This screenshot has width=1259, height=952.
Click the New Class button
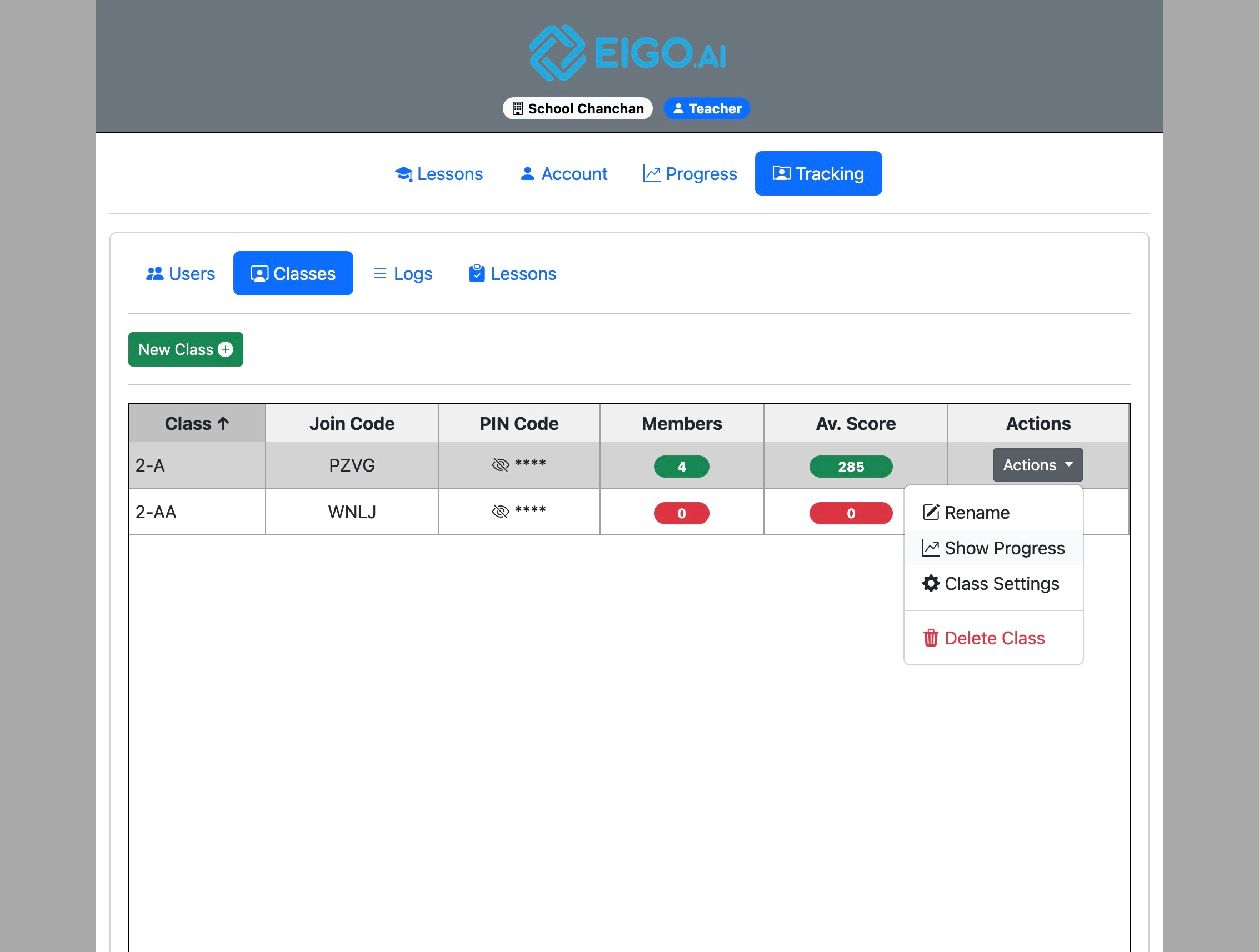[x=186, y=349]
